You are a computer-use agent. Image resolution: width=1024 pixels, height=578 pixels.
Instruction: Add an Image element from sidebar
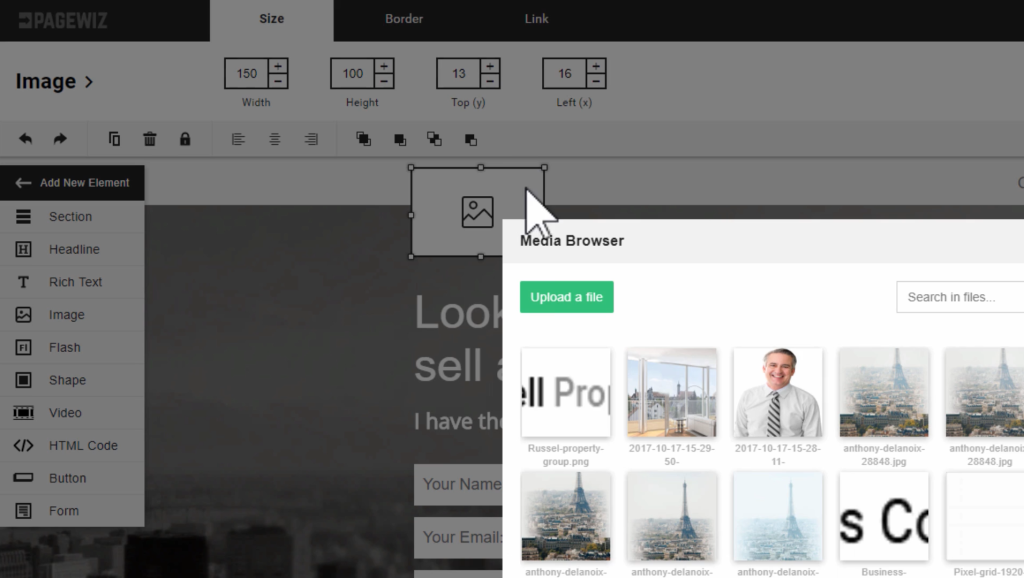point(72,315)
